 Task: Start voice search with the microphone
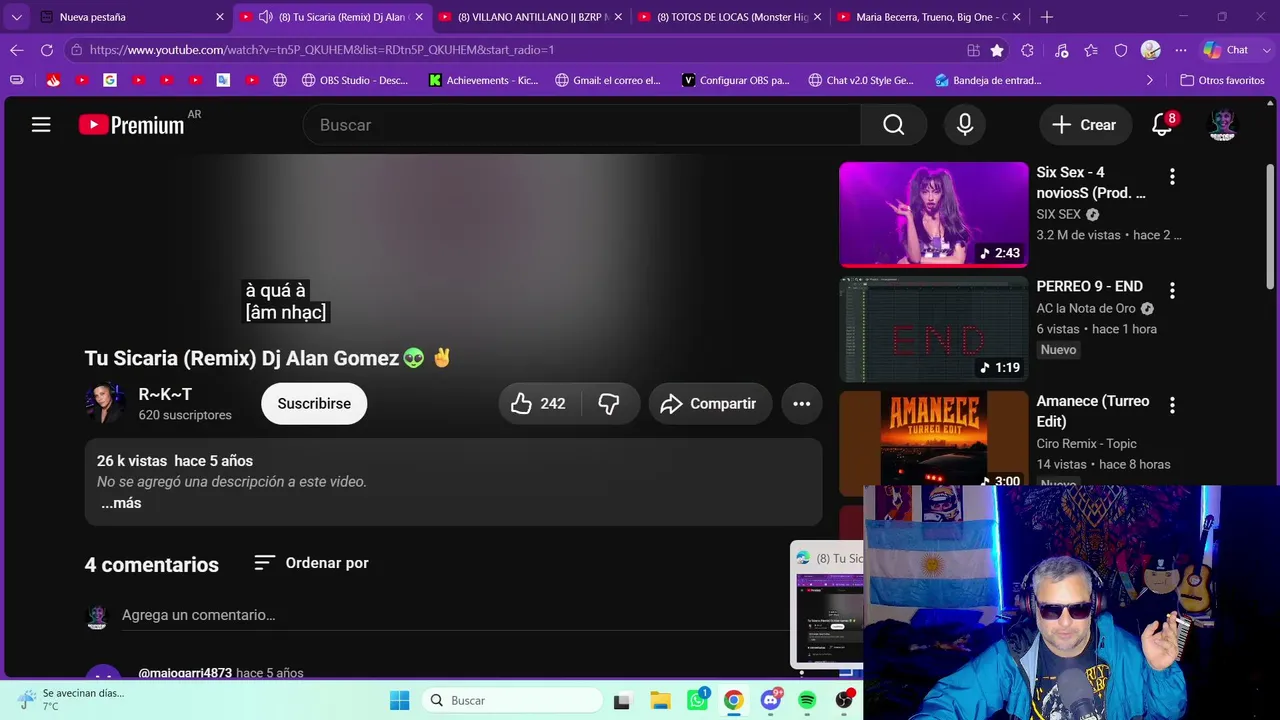tap(965, 125)
